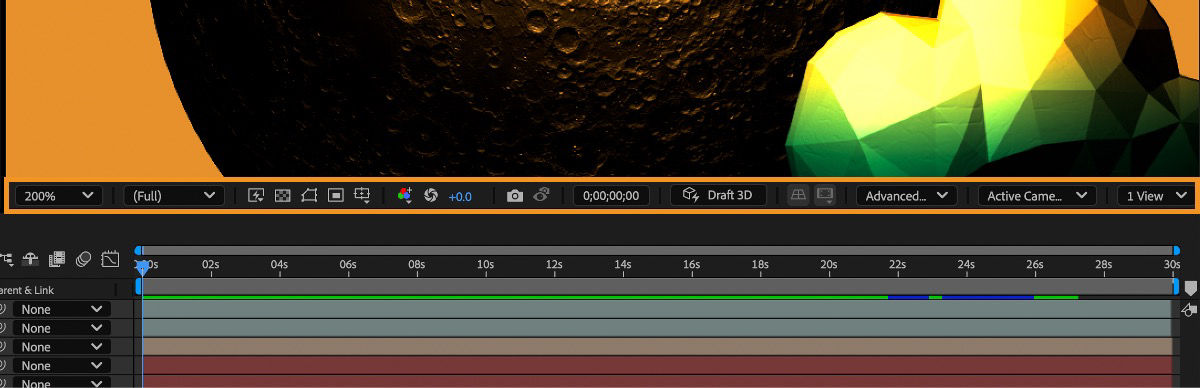
Task: Click the time navigator start handle
Action: pos(139,250)
